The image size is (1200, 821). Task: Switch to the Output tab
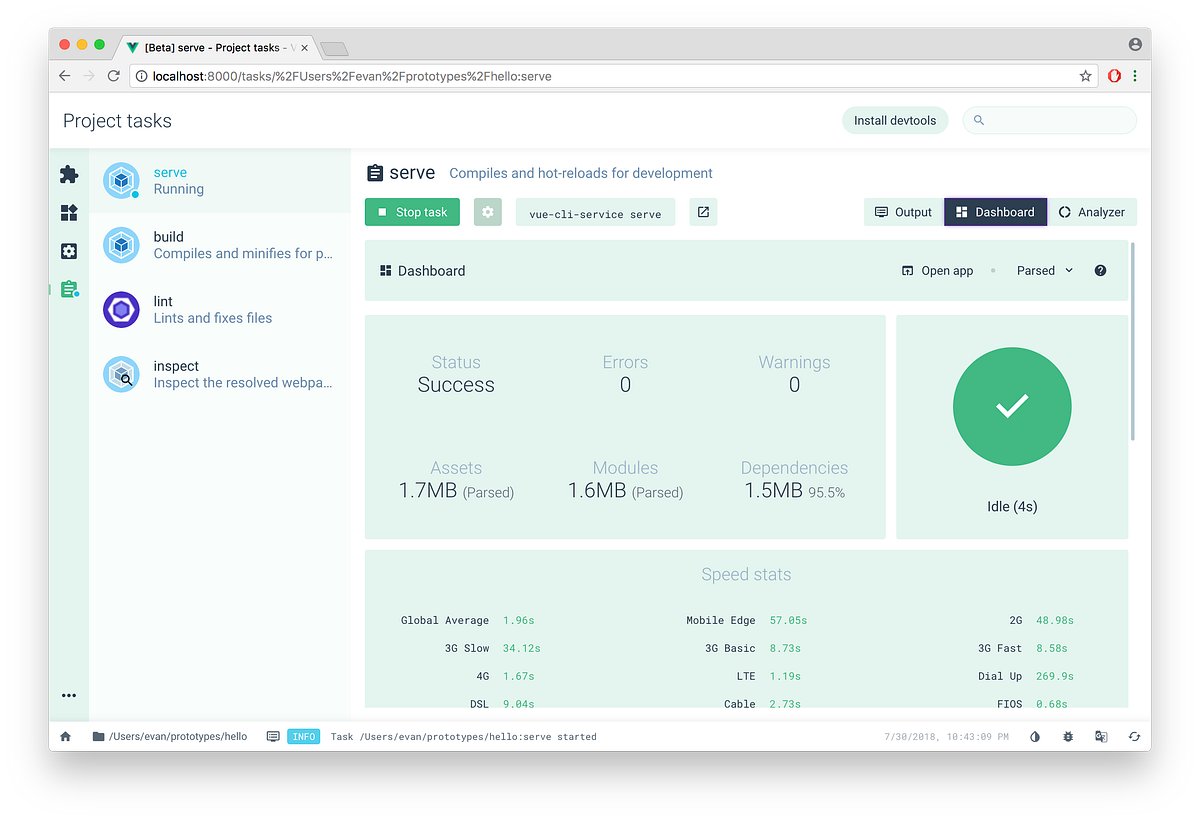tap(903, 212)
